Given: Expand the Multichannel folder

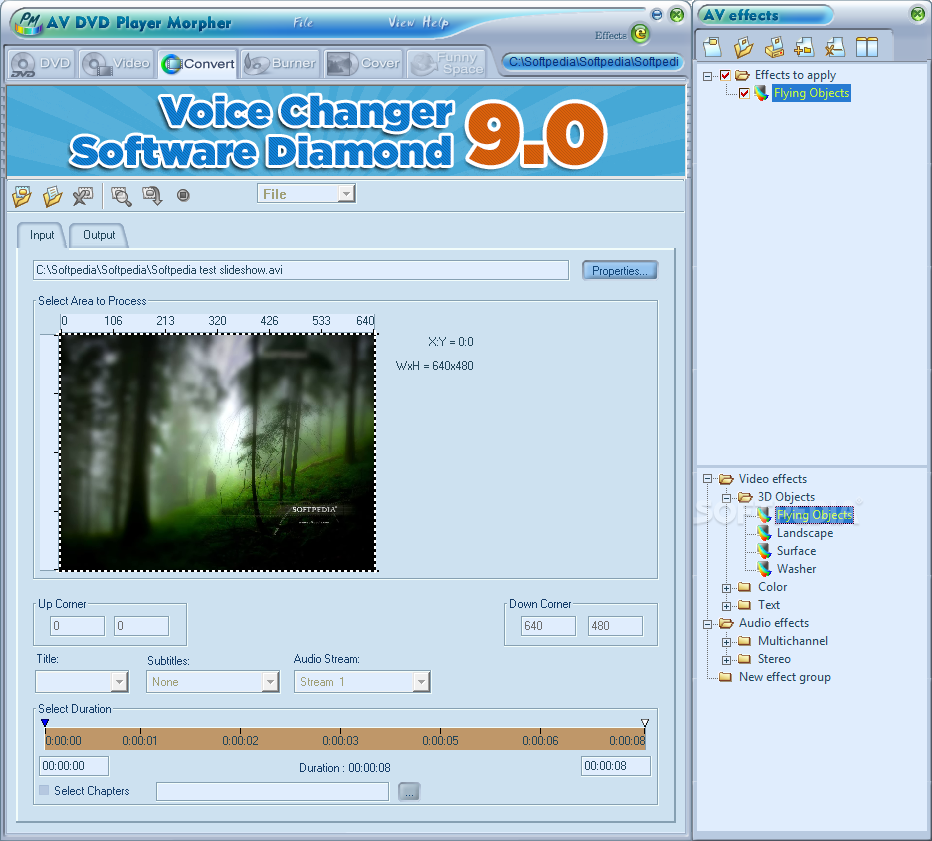Looking at the screenshot, I should click(726, 642).
